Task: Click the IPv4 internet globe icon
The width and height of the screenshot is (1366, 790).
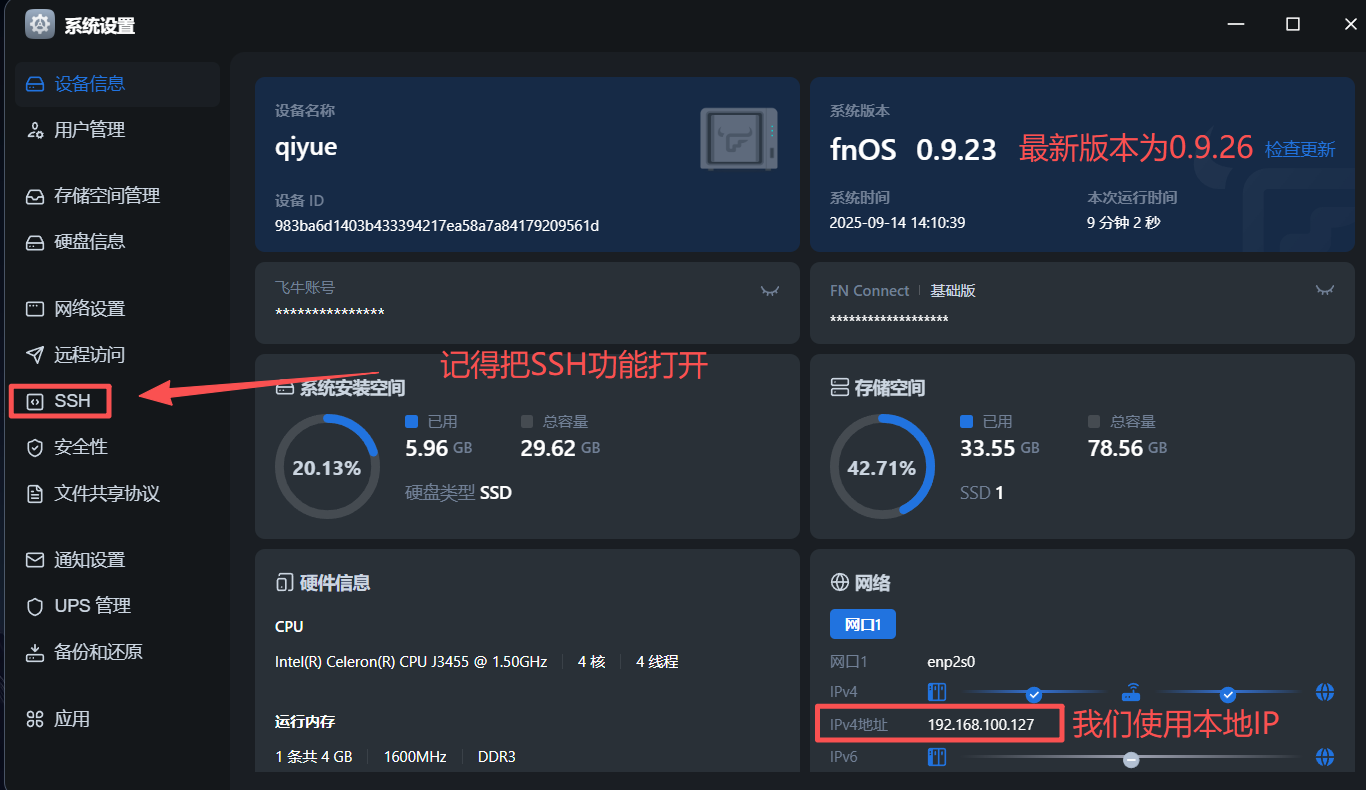Action: (x=1325, y=692)
